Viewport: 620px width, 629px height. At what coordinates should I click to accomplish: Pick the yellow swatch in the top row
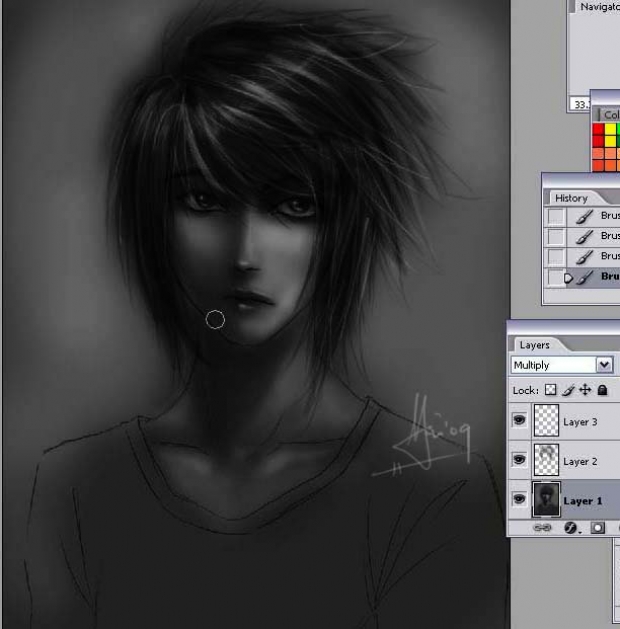(610, 129)
